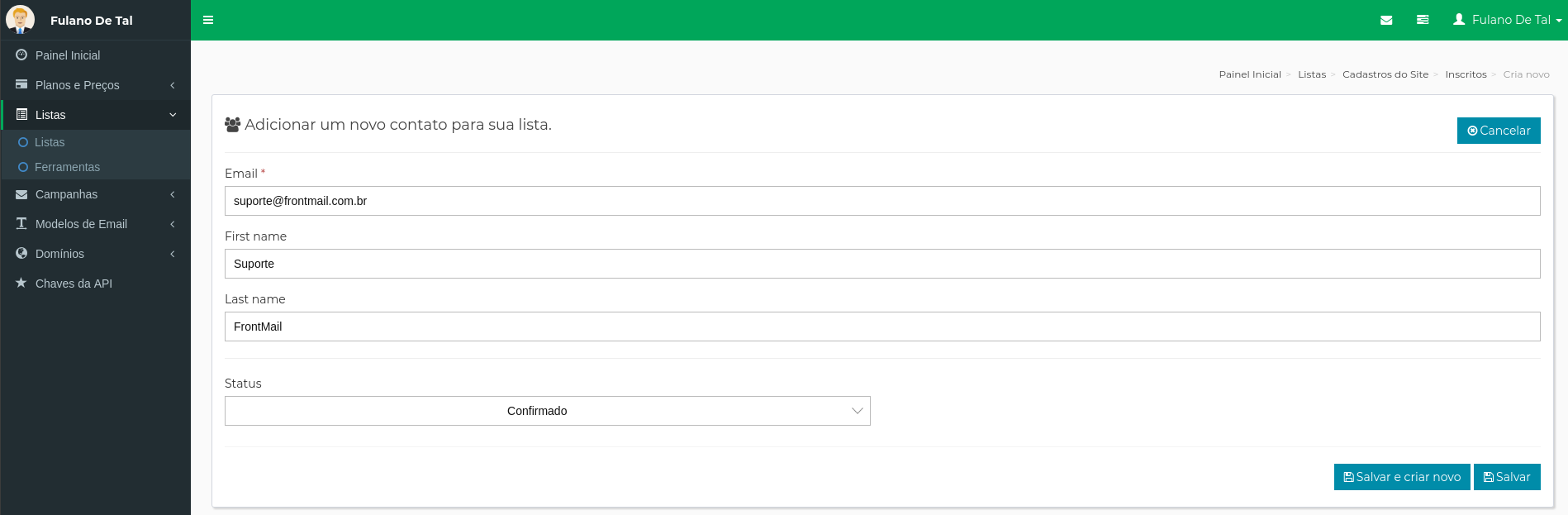Image resolution: width=1568 pixels, height=515 pixels.
Task: Click the Cria novo breadcrumb text
Action: [x=1526, y=74]
